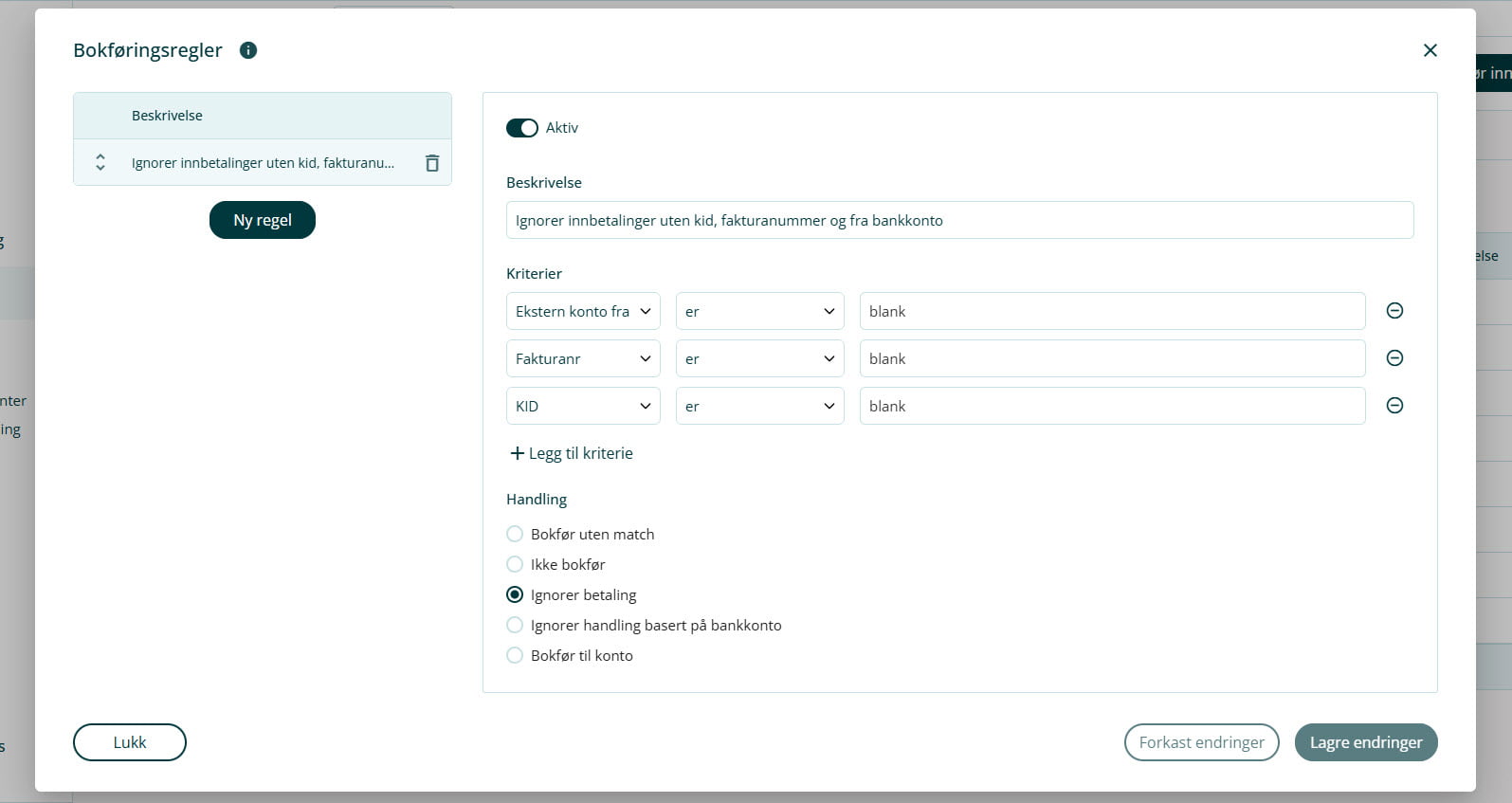1512x803 pixels.
Task: Select Ignorer handling basert på bankkonto
Action: tap(515, 625)
